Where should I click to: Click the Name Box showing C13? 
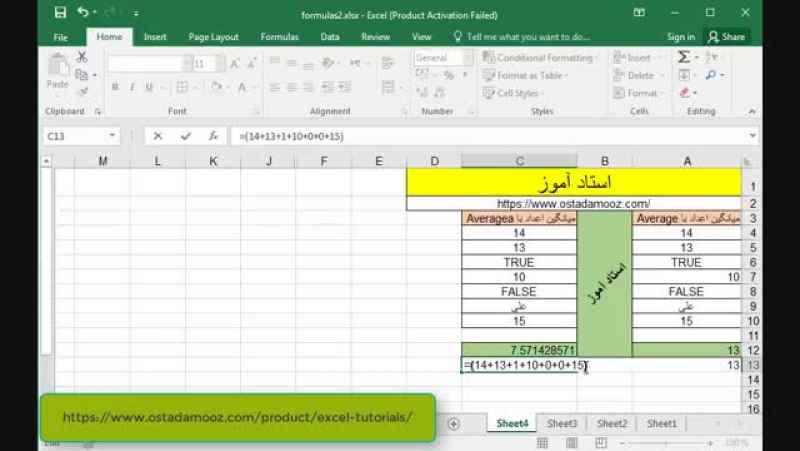click(x=82, y=136)
